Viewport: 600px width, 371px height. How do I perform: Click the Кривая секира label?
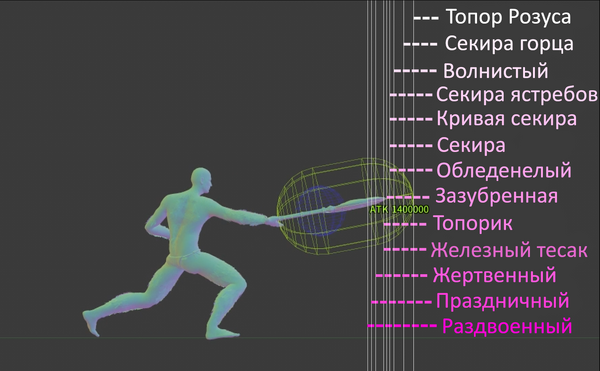507,119
